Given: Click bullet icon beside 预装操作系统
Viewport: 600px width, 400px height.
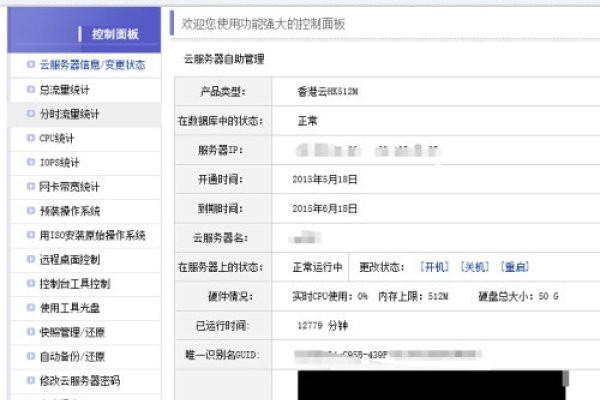Looking at the screenshot, I should coord(31,210).
